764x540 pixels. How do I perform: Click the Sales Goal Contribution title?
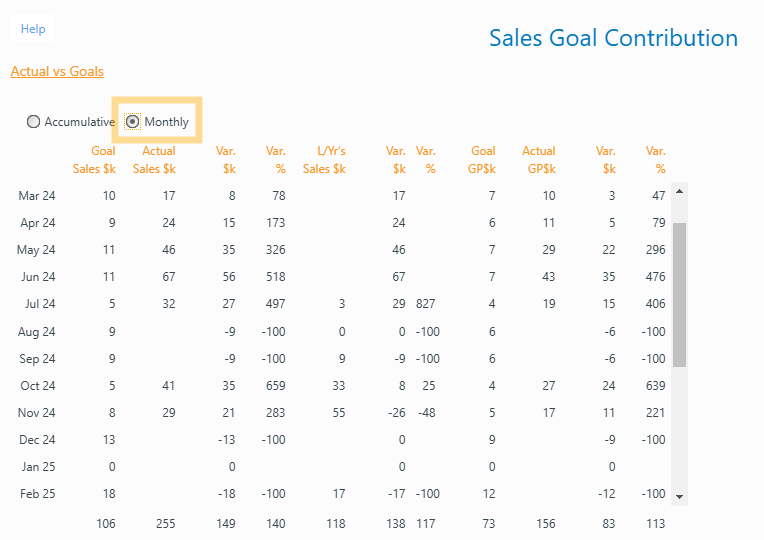pyautogui.click(x=613, y=38)
